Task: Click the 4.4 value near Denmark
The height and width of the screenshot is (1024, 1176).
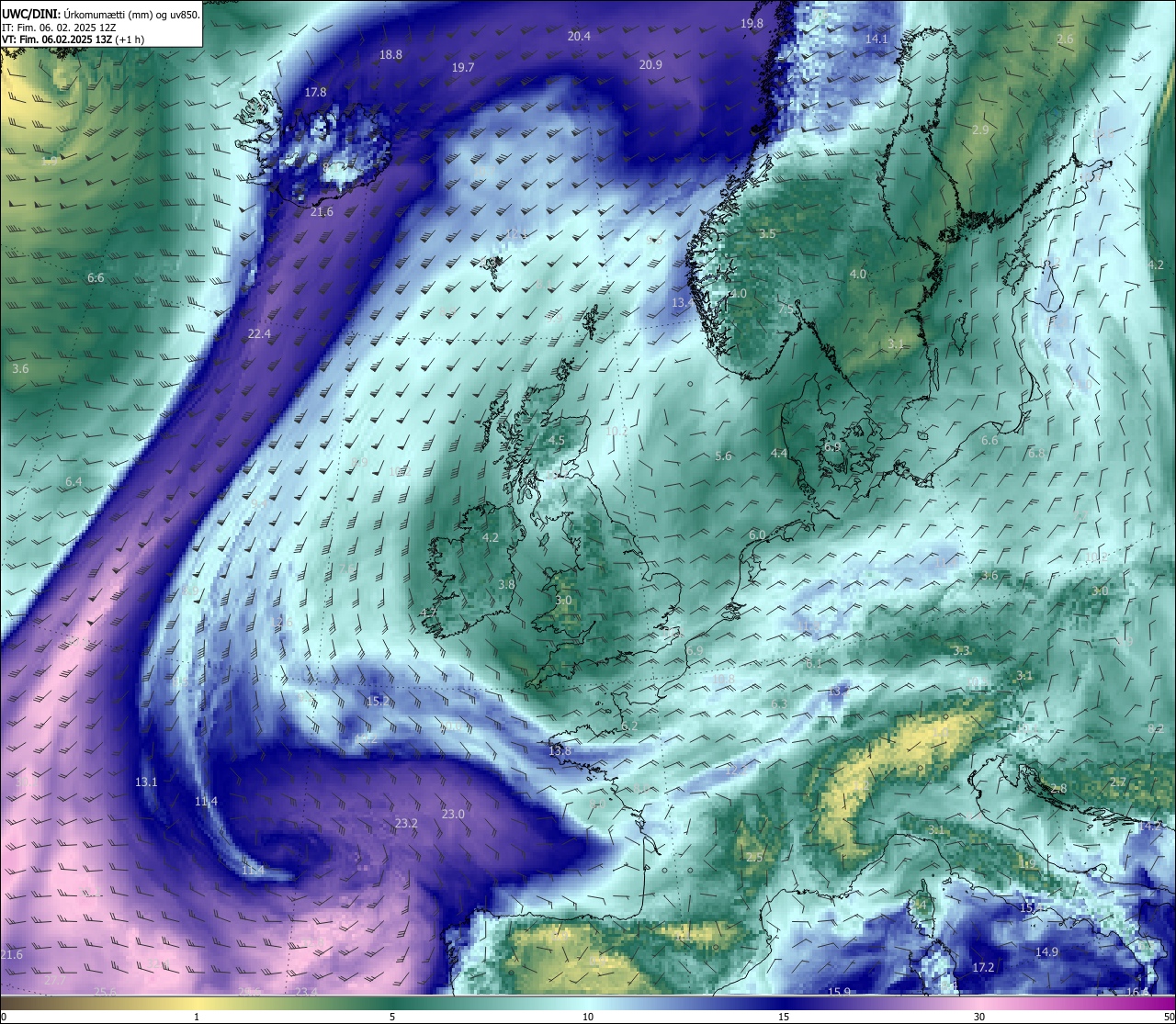Action: (x=779, y=453)
